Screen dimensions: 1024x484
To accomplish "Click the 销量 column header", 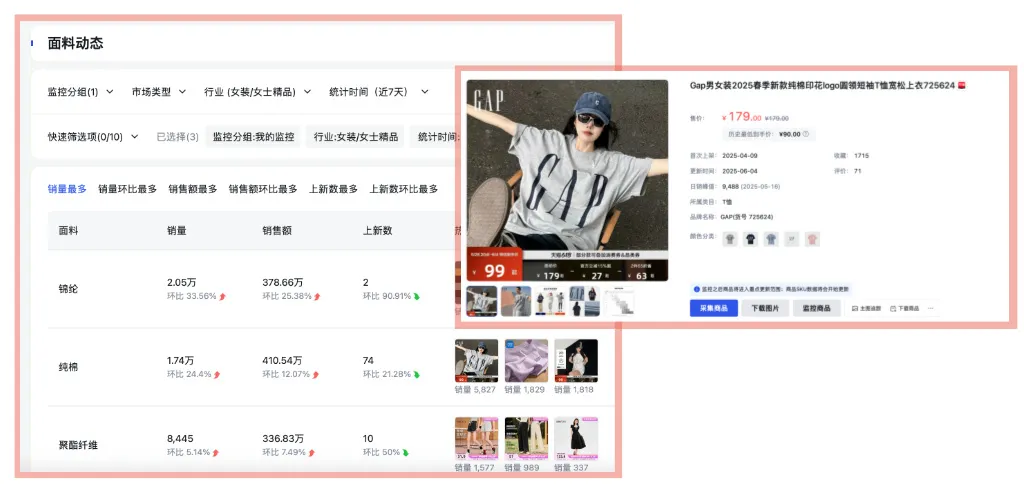I will click(177, 231).
